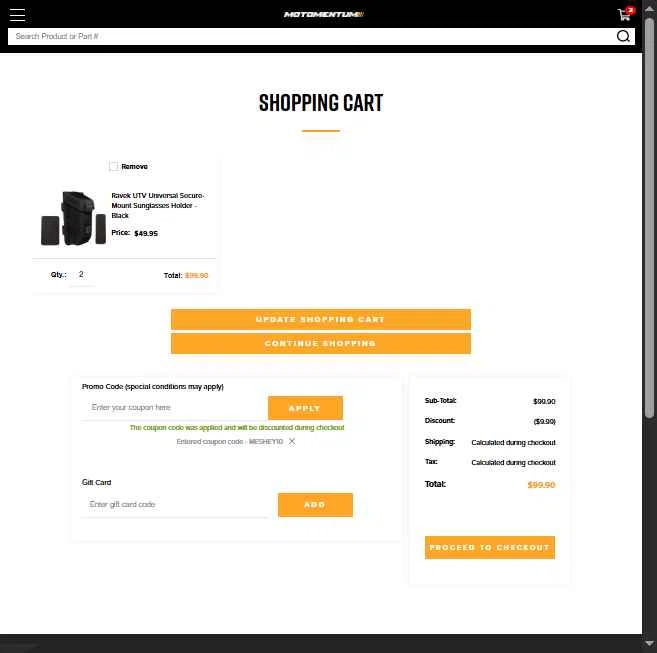Click the Gift Card label
This screenshot has width=657, height=653.
coord(96,482)
